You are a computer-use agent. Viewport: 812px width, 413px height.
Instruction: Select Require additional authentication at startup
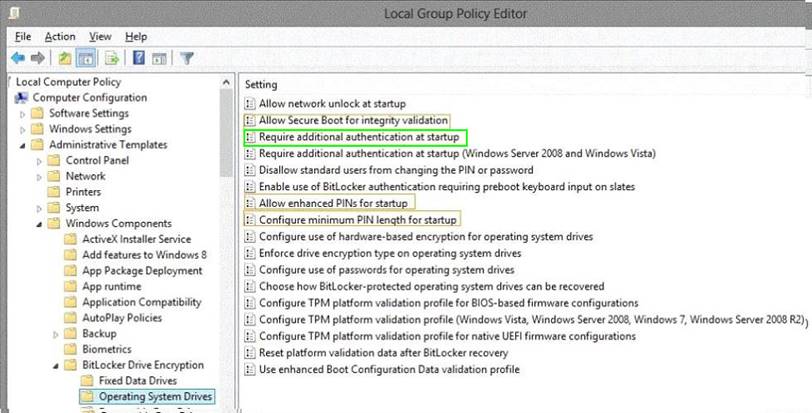click(x=358, y=136)
